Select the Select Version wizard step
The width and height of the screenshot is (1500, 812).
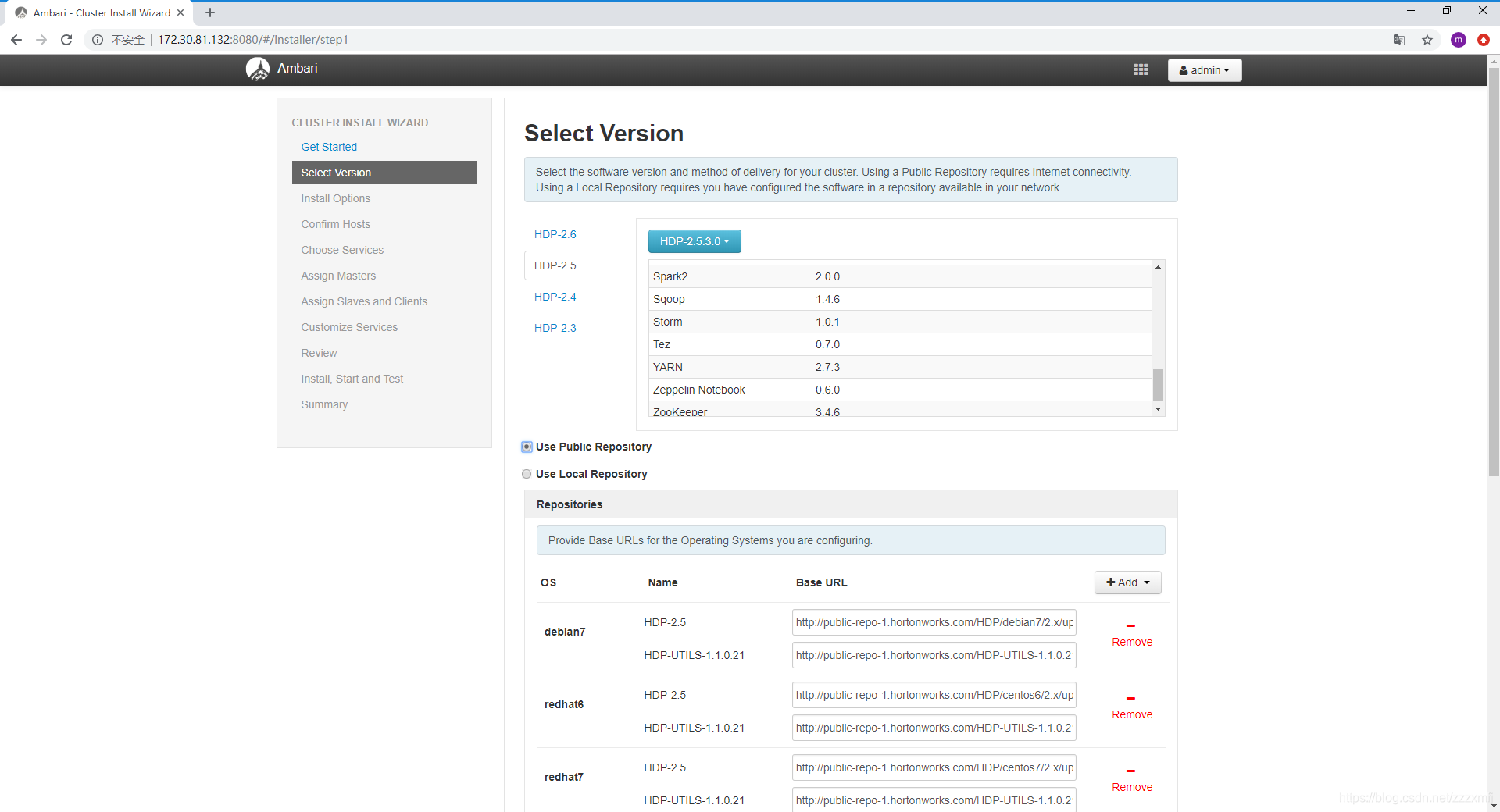point(384,173)
